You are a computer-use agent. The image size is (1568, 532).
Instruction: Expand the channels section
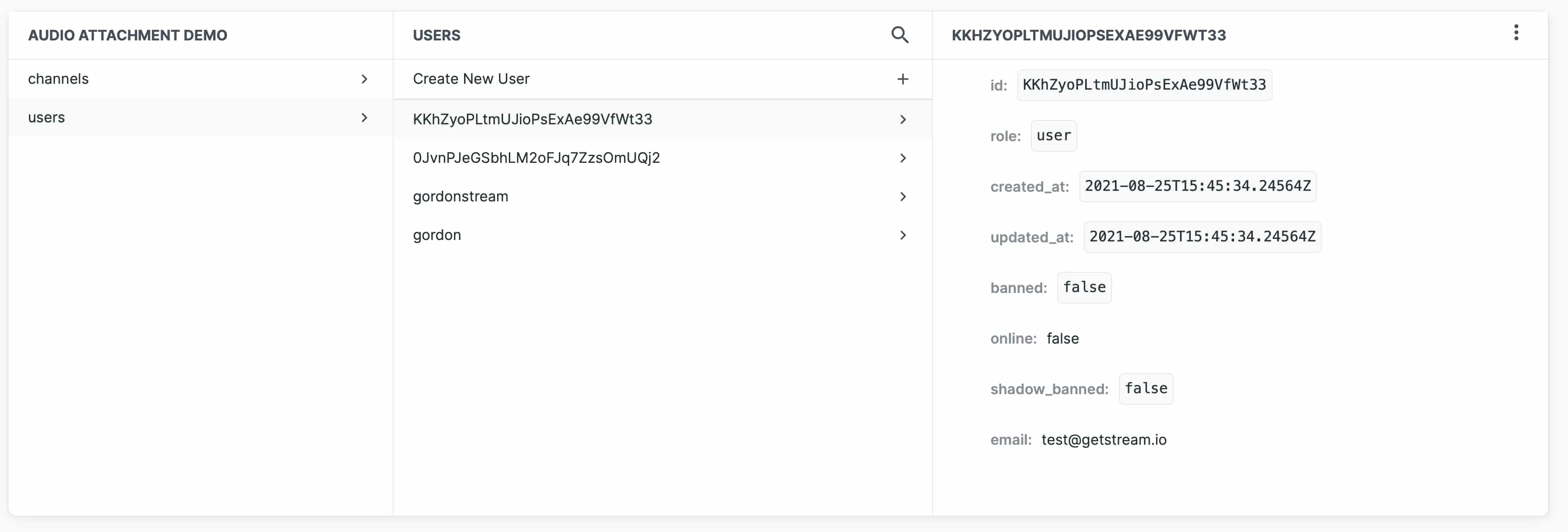(197, 78)
